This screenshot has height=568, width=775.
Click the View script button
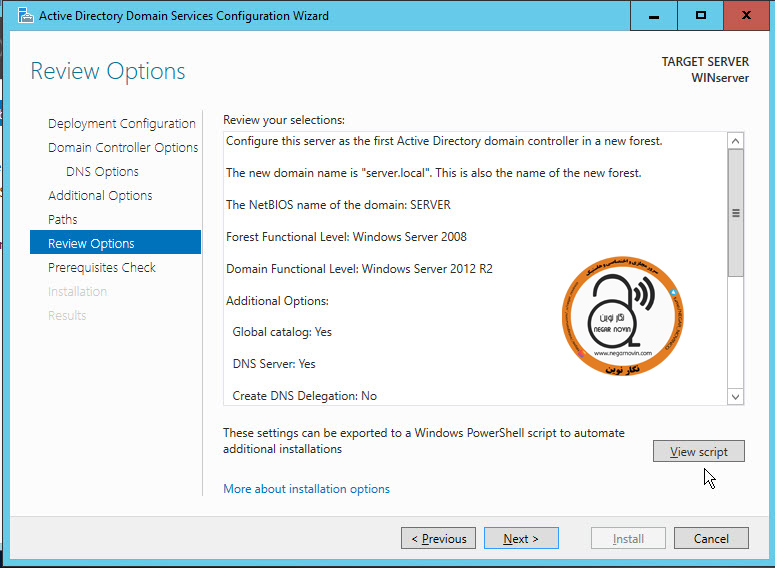tap(698, 451)
